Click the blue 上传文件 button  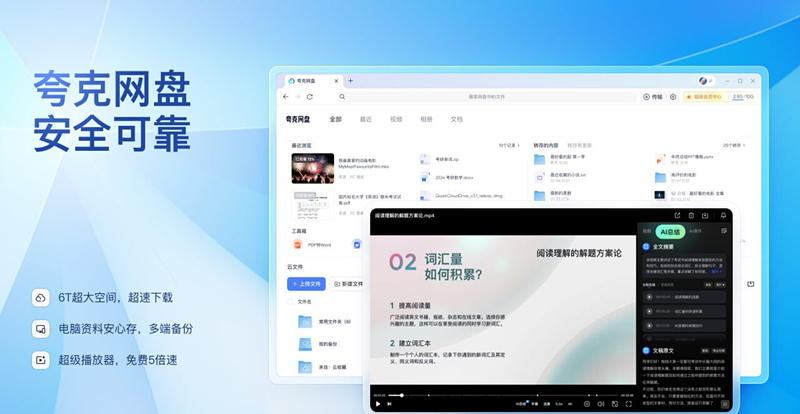point(306,284)
